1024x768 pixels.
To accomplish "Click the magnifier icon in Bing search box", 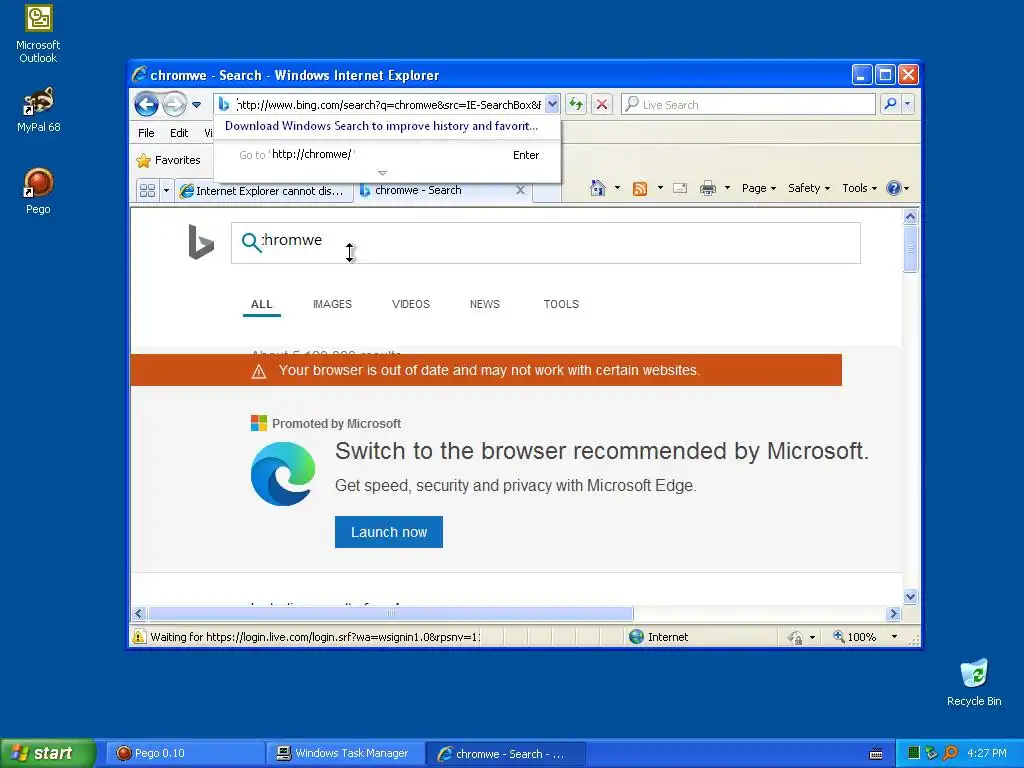I will click(251, 242).
